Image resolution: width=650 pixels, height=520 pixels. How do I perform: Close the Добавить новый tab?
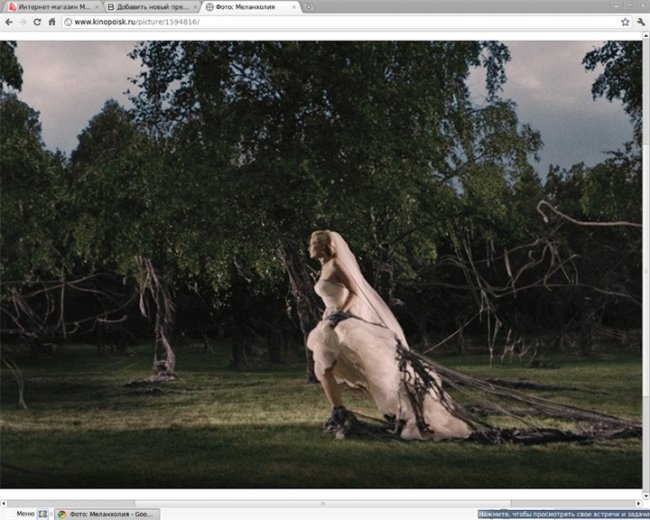tap(193, 7)
